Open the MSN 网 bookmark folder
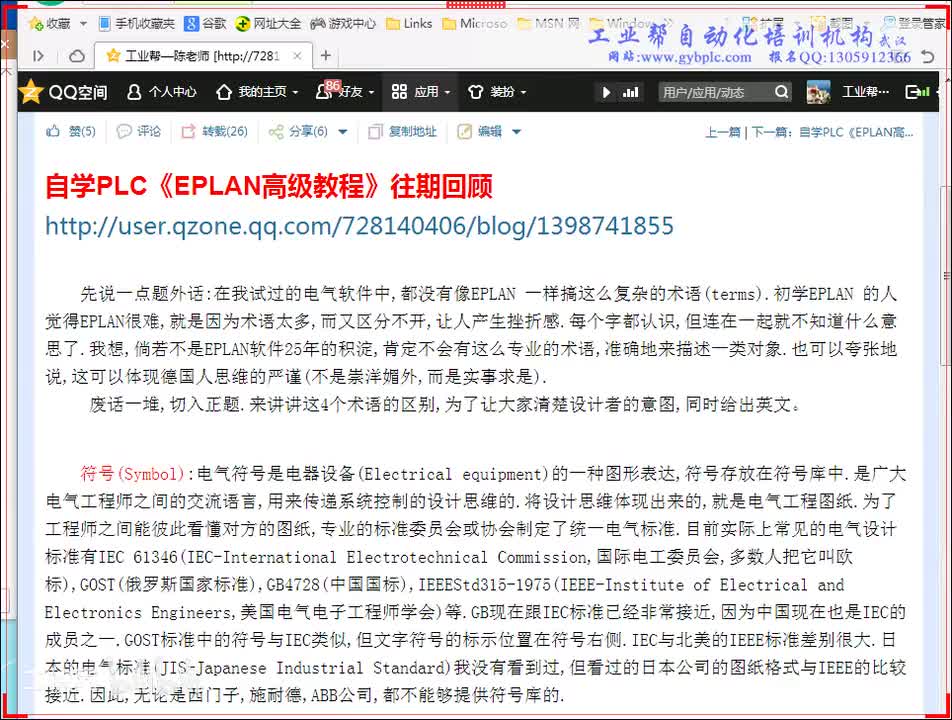Screen dimensions: 952x720 coord(549,23)
